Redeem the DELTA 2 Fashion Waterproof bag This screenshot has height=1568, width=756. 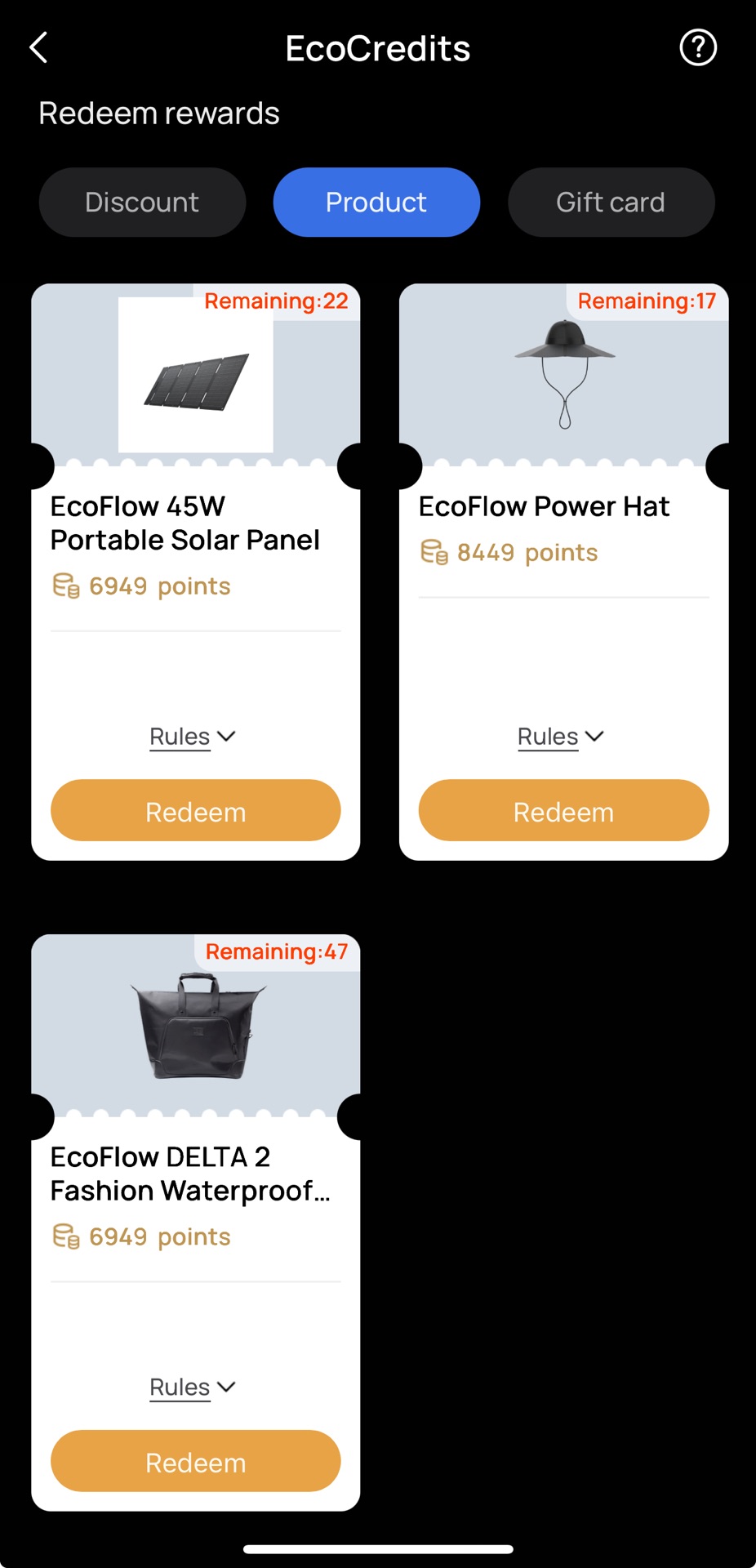tap(196, 1462)
